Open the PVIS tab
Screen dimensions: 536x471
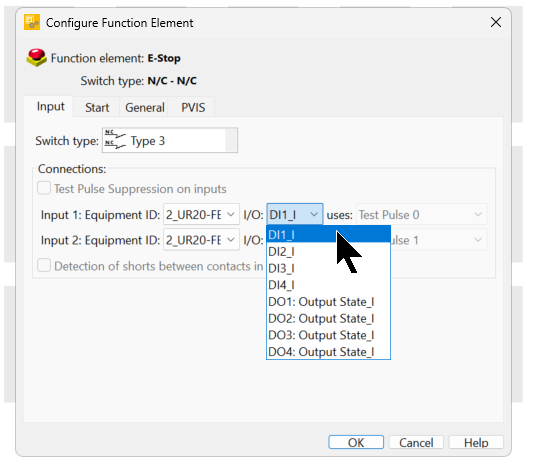click(x=193, y=107)
